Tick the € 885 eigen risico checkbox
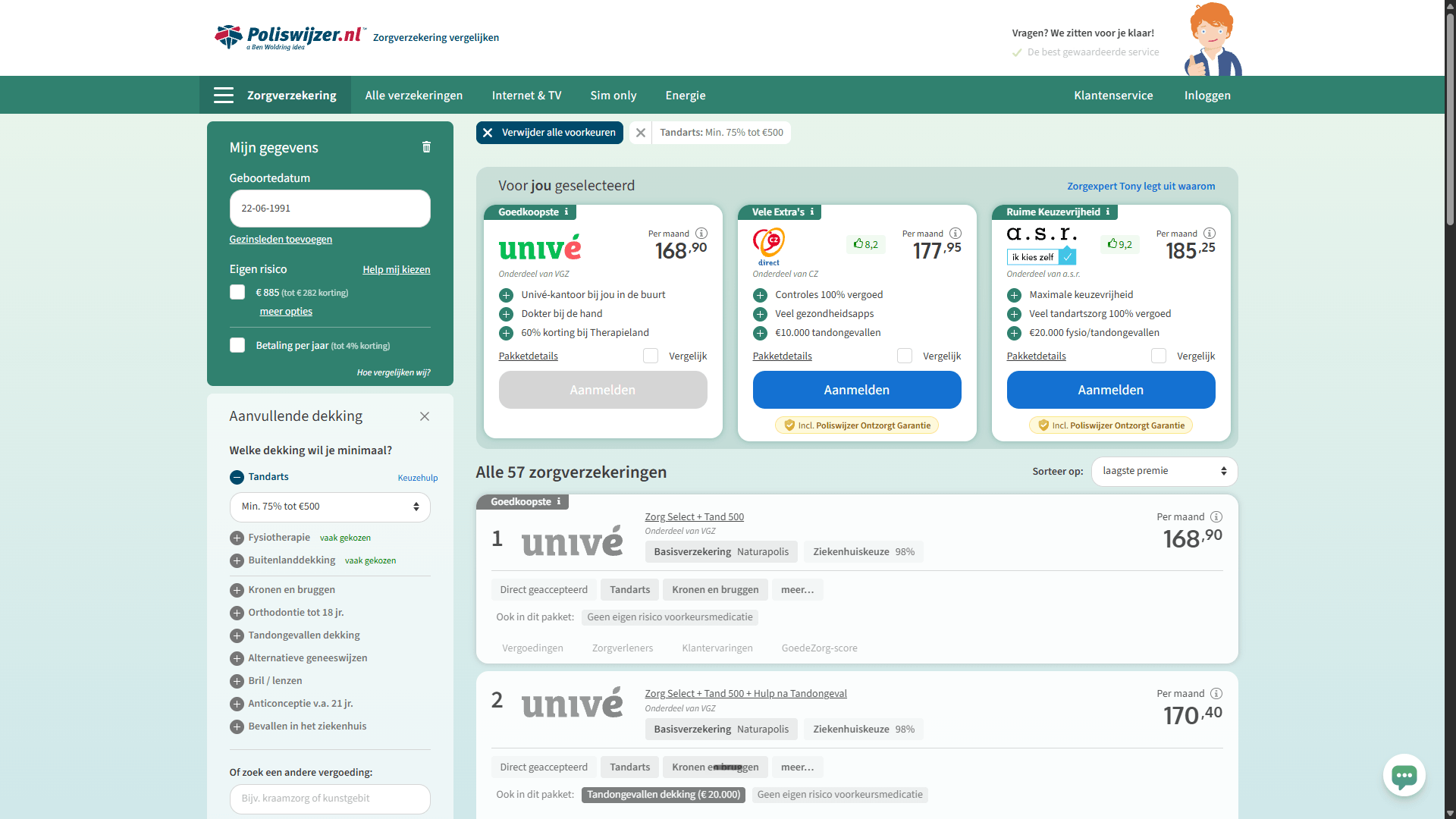Viewport: 1456px width, 819px height. [x=237, y=293]
